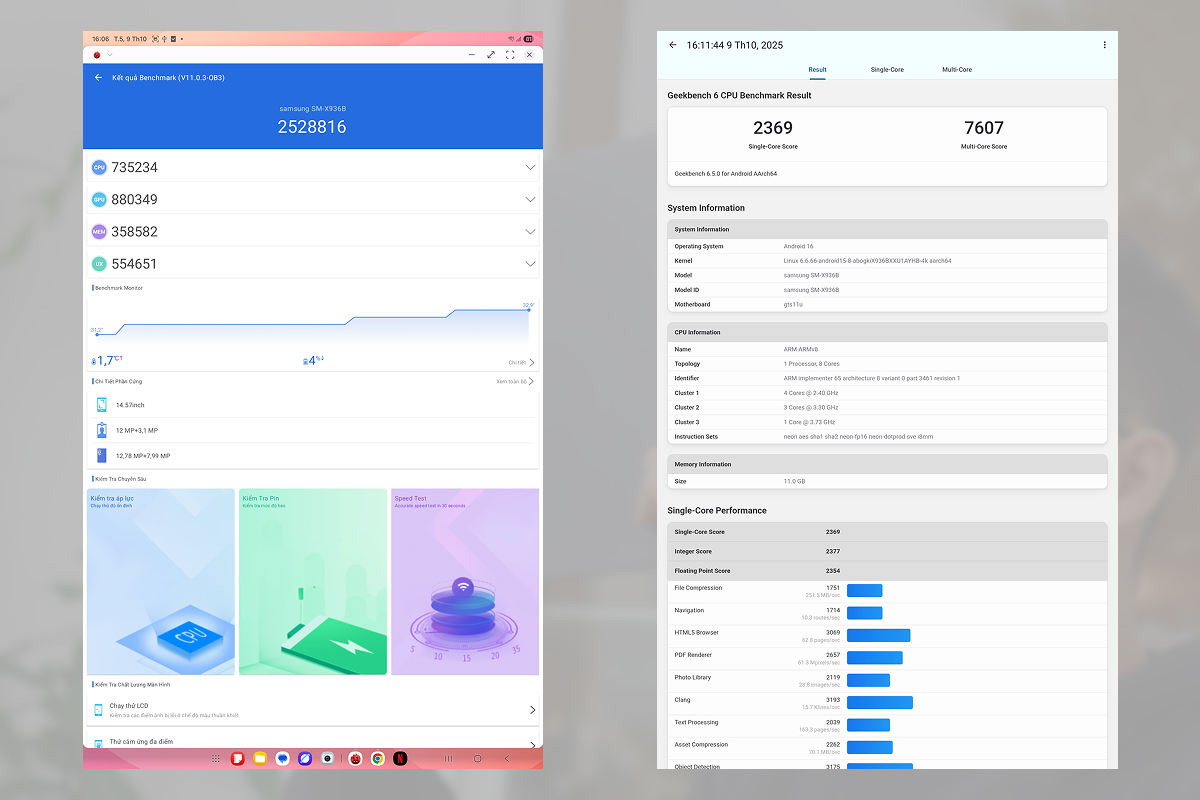Click the Clang score bar

click(880, 702)
